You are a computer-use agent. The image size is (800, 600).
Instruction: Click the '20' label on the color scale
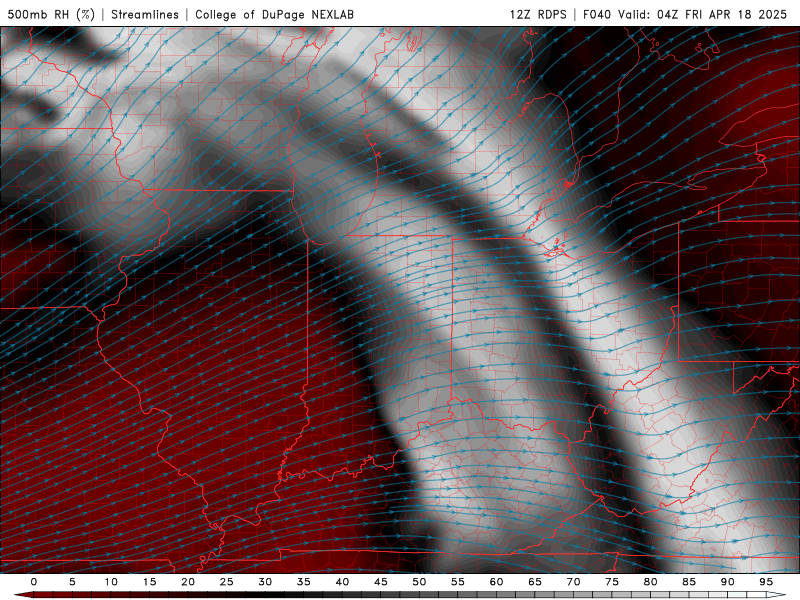click(188, 582)
